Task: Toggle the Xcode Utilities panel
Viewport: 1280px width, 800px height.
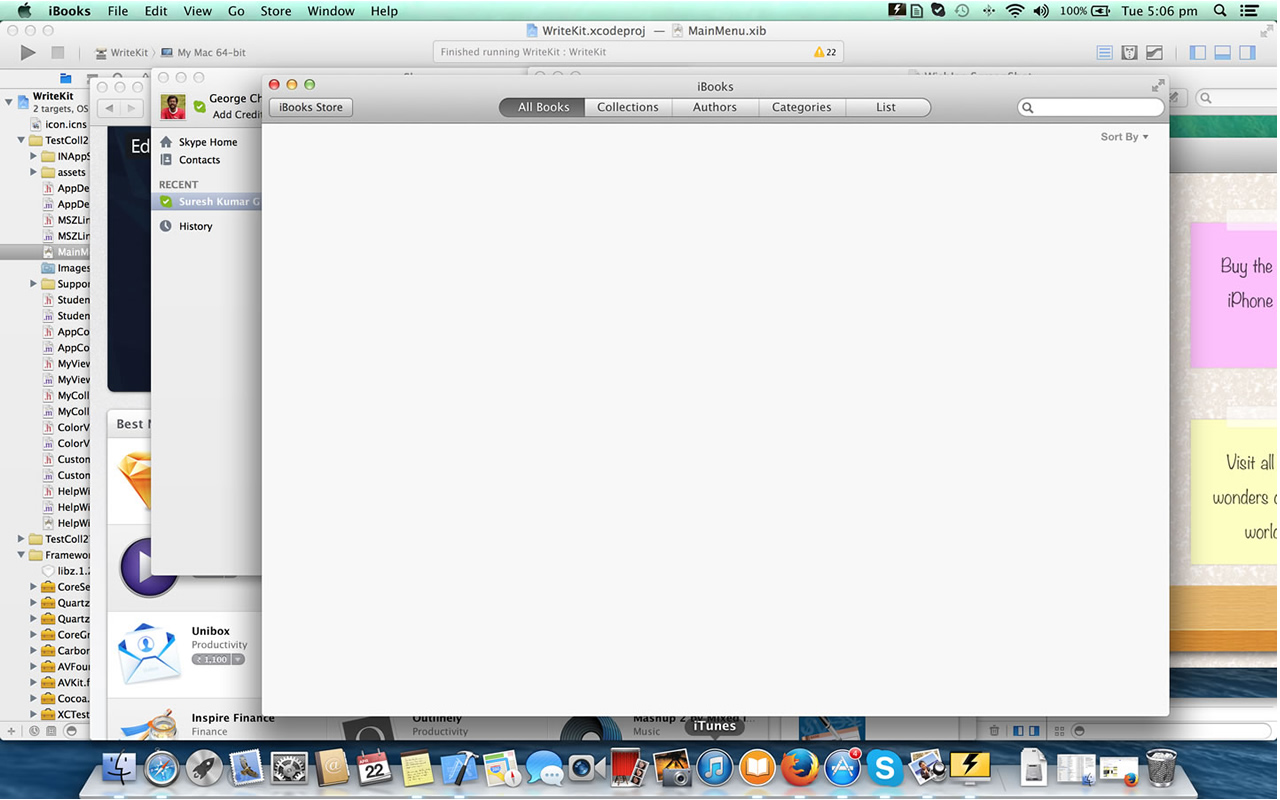Action: click(x=1247, y=52)
